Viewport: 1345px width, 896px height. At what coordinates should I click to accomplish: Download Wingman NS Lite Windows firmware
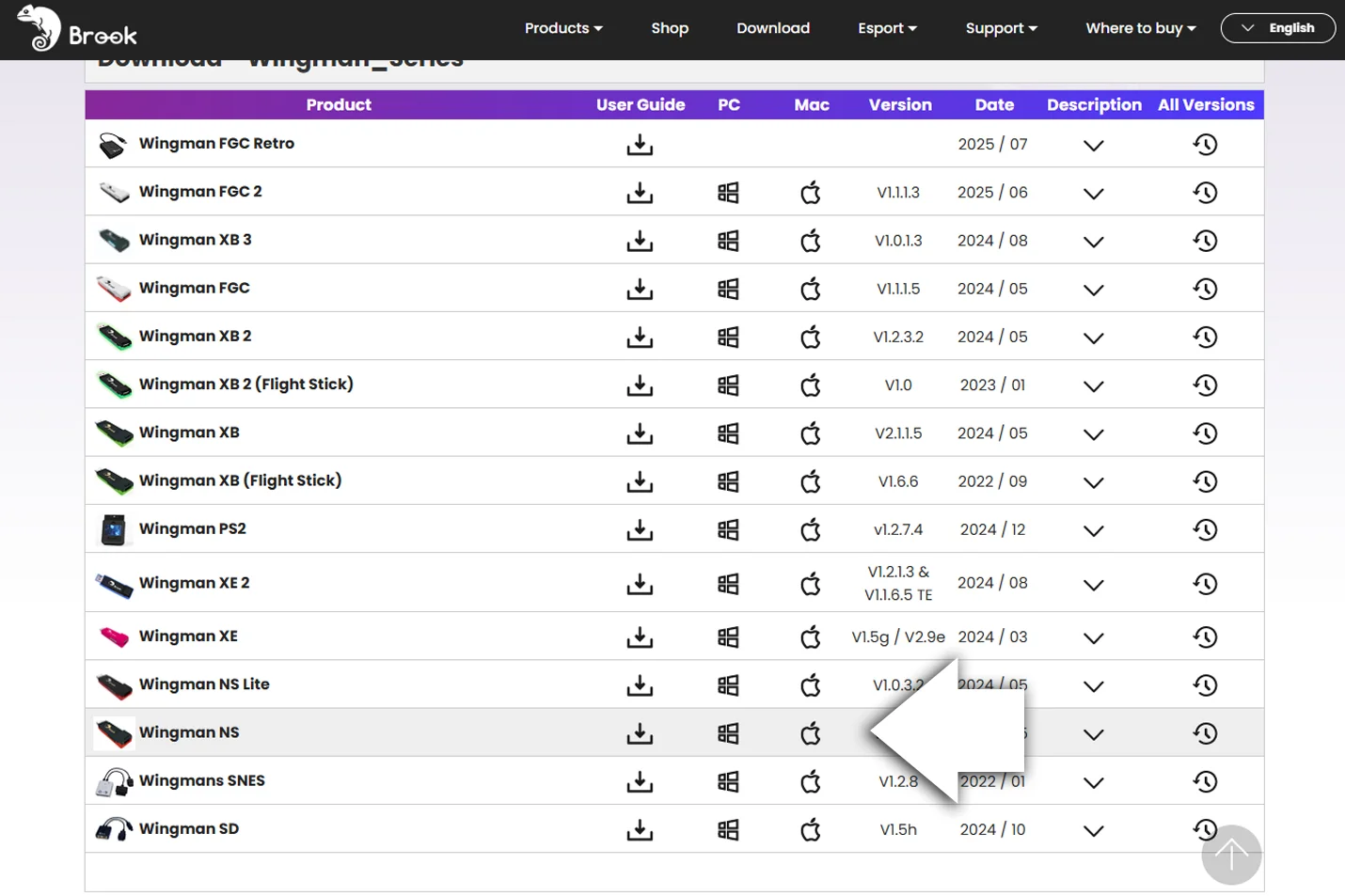coord(728,685)
